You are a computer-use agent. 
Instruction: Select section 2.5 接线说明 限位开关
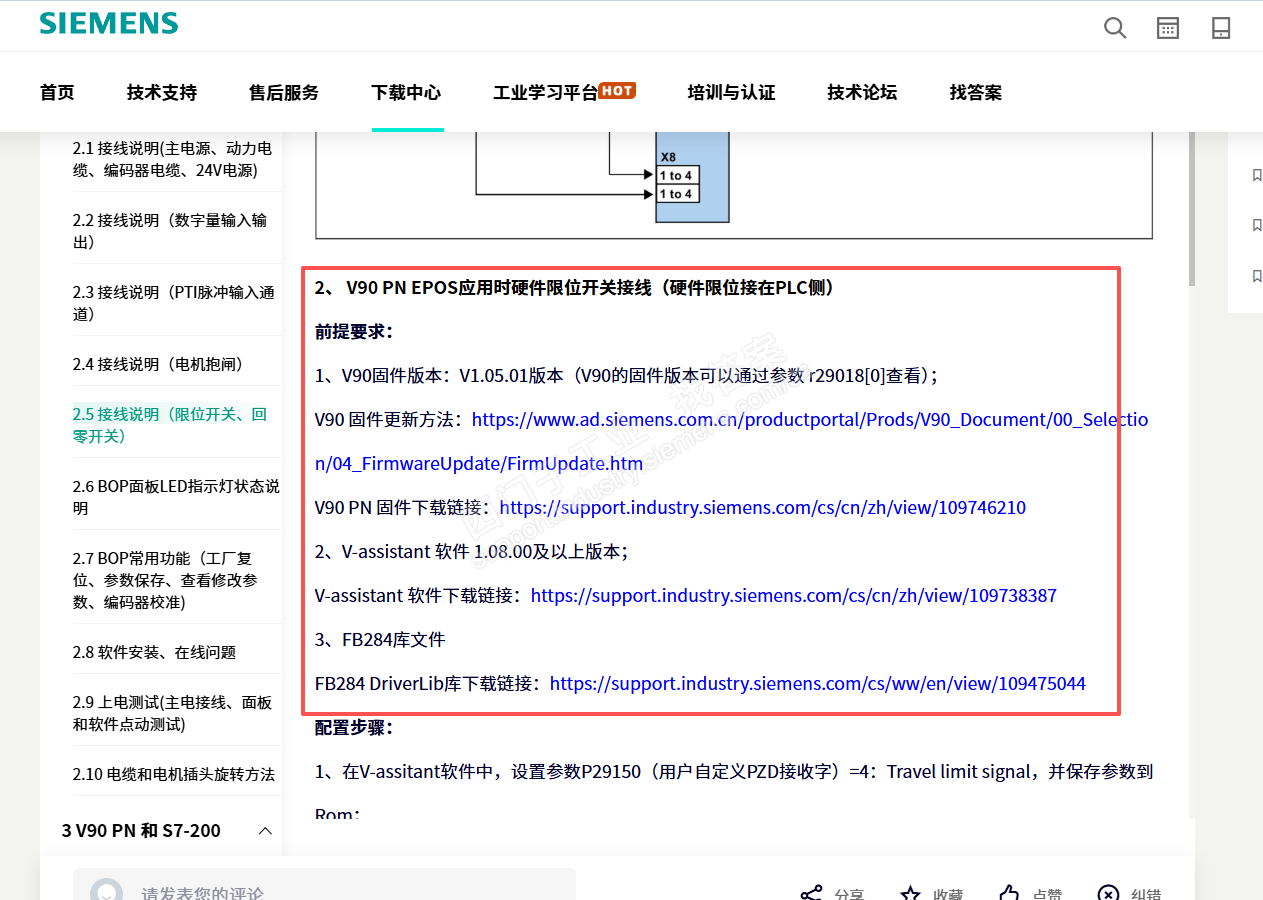tap(170, 425)
